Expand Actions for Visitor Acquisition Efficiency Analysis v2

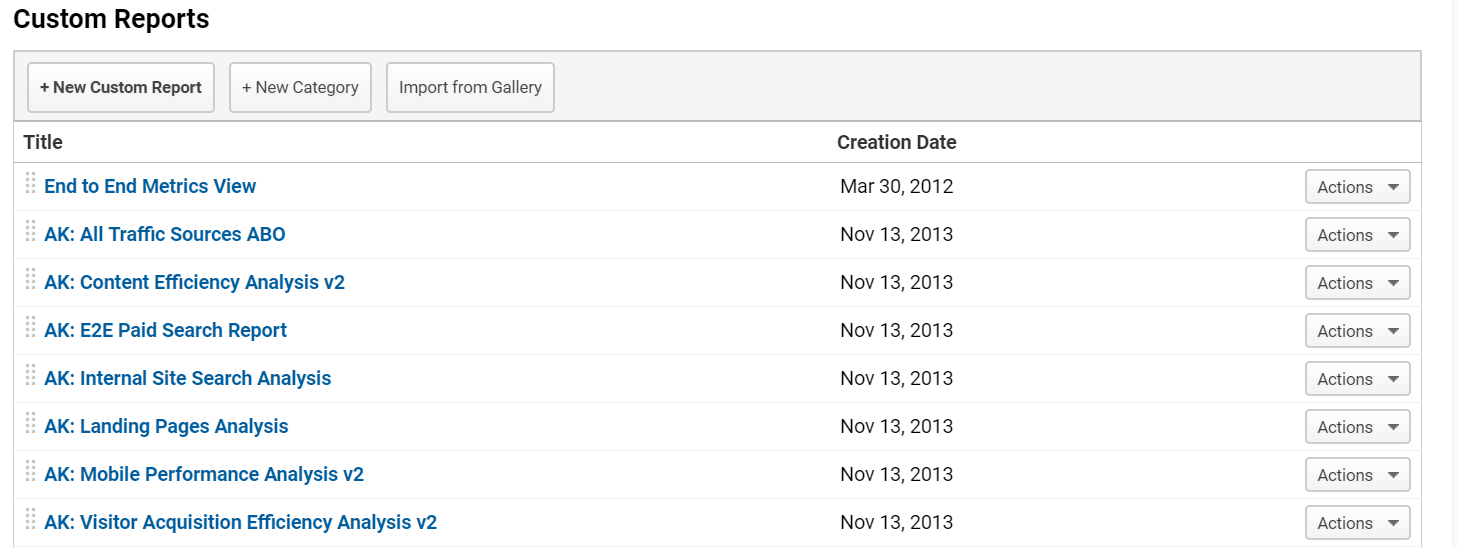pyautogui.click(x=1357, y=523)
